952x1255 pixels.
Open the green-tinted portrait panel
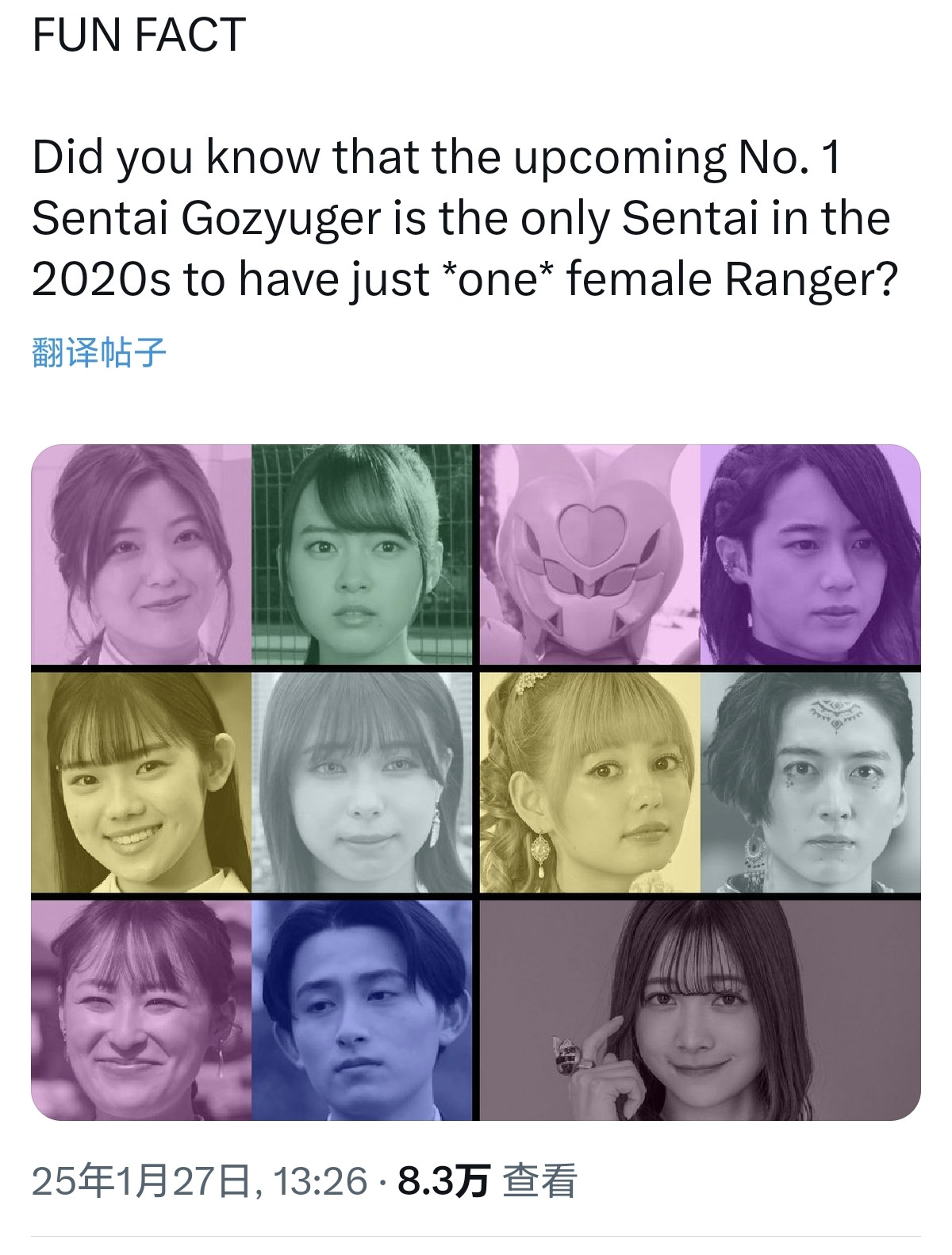click(x=362, y=554)
